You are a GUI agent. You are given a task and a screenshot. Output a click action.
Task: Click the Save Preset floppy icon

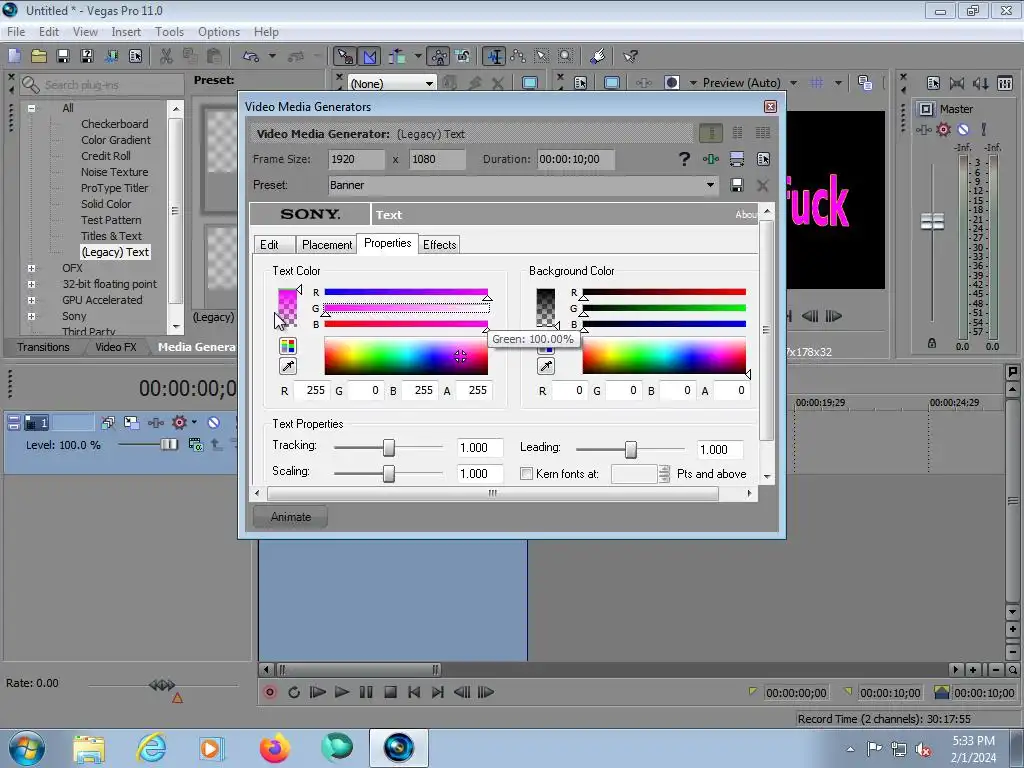737,185
